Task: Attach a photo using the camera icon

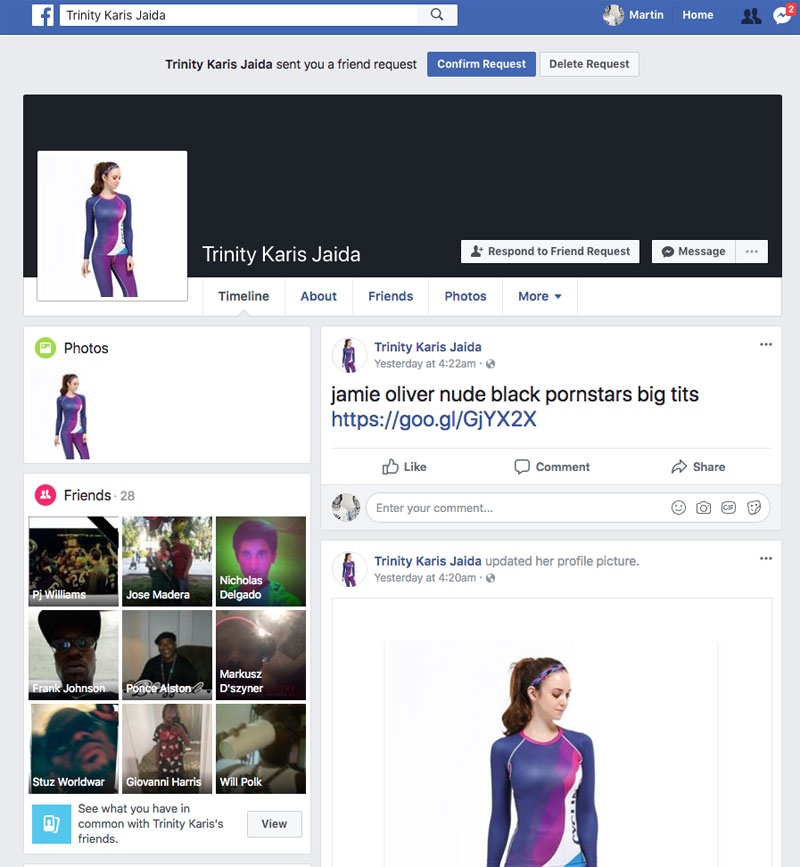Action: (704, 508)
